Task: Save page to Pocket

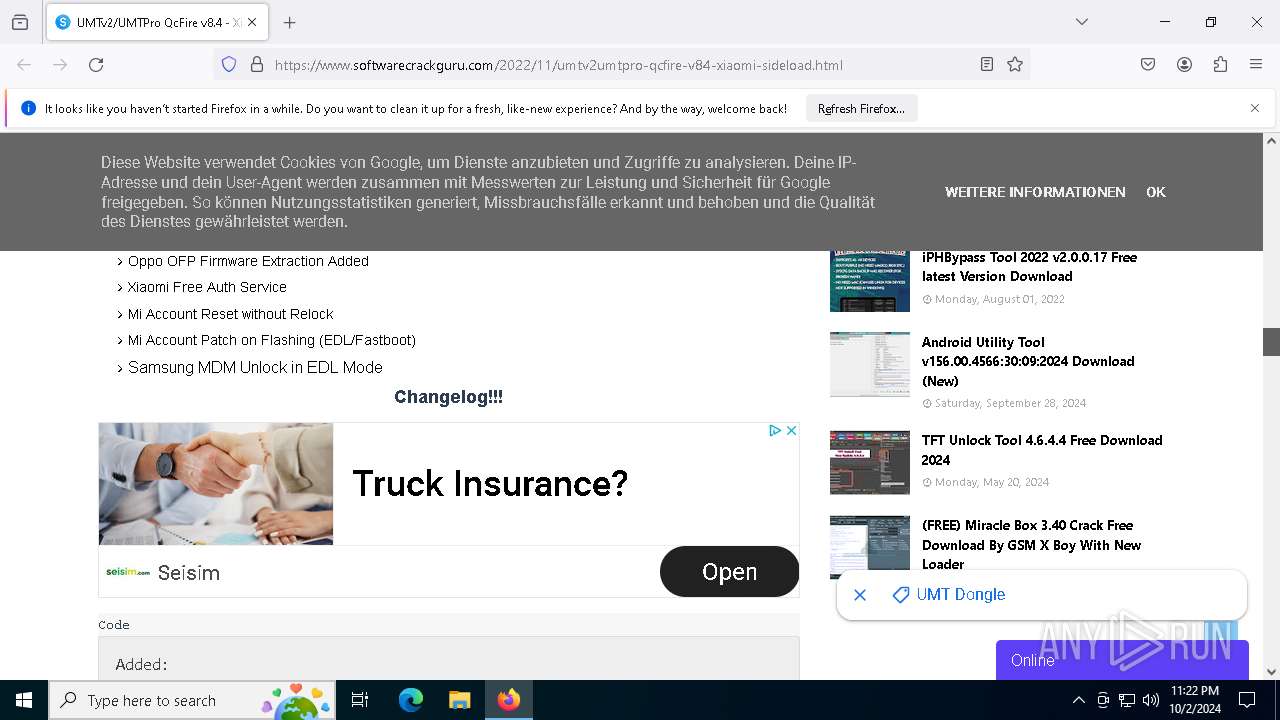Action: coord(1148,64)
